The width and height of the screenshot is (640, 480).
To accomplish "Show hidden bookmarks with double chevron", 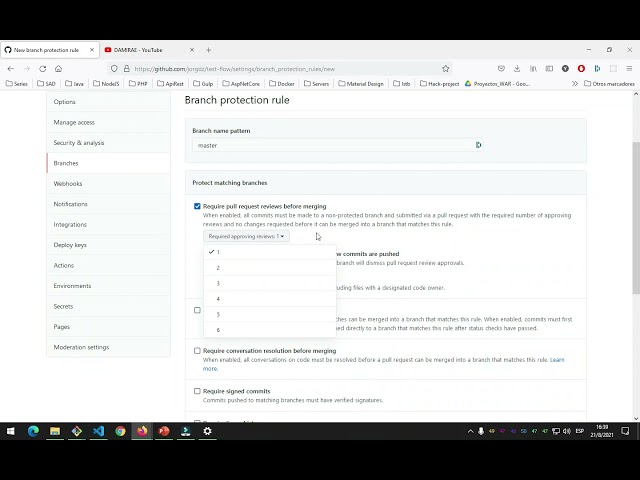I will [575, 84].
